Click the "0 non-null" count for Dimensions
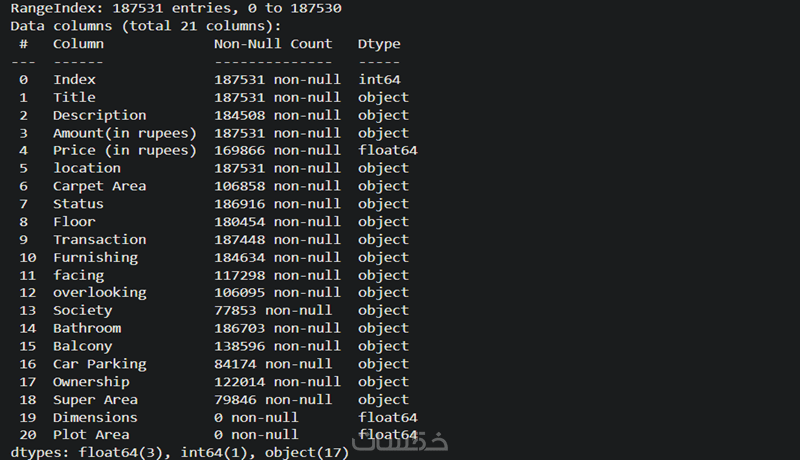 tap(256, 417)
